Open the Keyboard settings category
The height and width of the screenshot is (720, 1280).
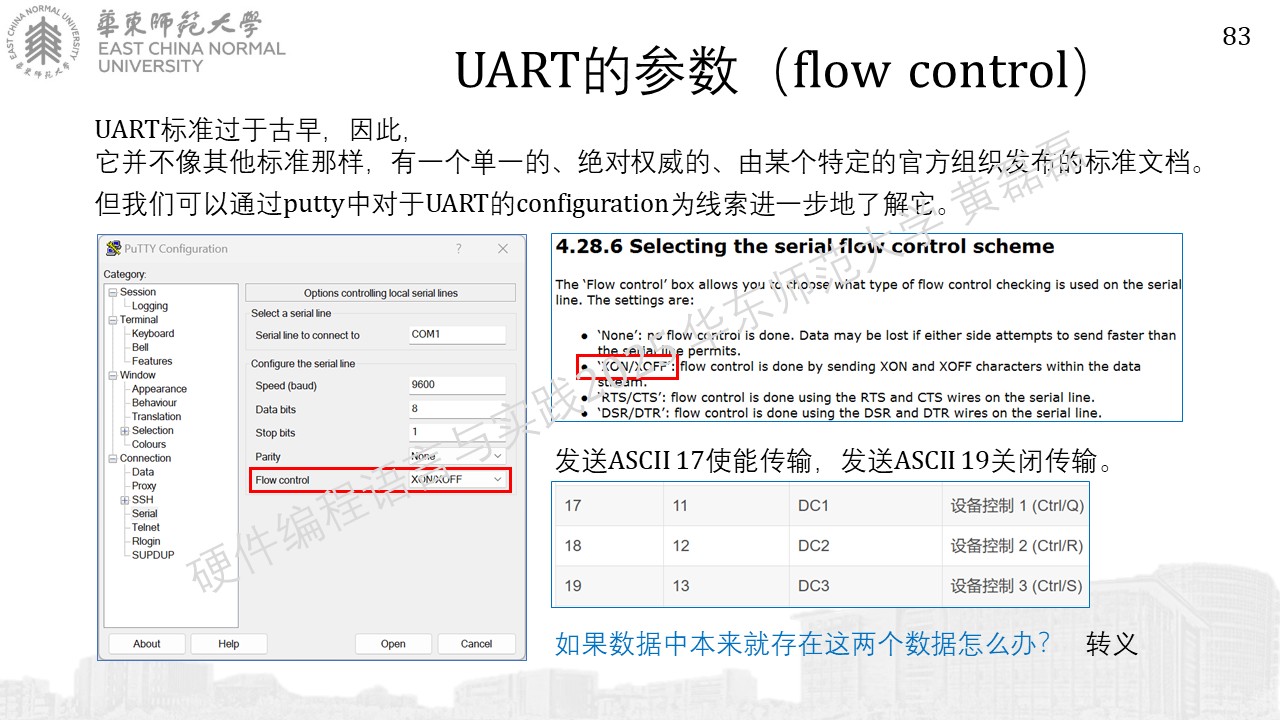click(153, 334)
